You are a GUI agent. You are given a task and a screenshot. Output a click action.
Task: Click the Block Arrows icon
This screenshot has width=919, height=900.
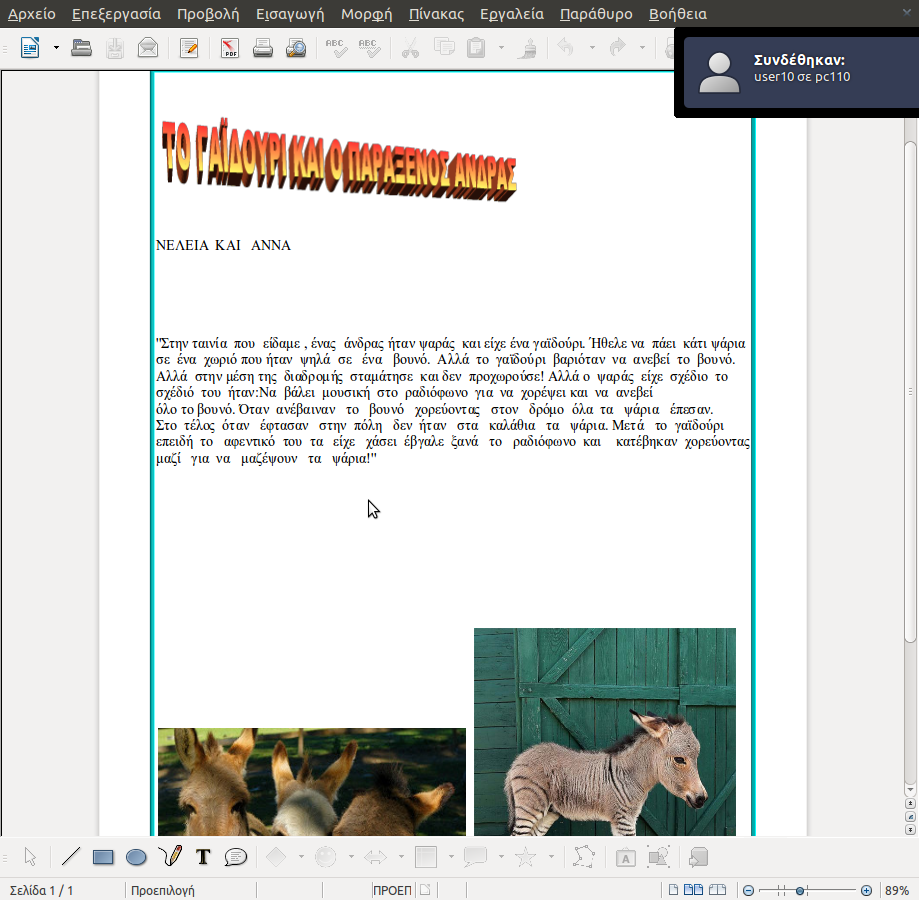click(376, 858)
